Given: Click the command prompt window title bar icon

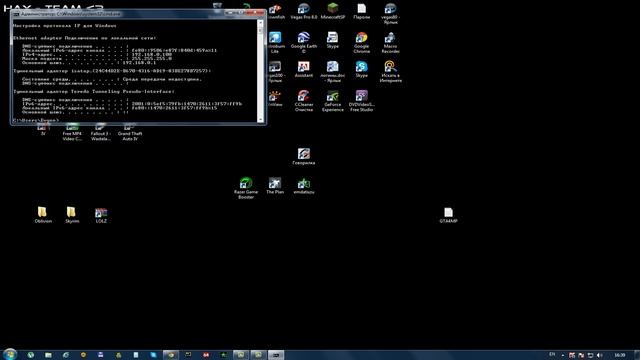Looking at the screenshot, I should pos(16,14).
